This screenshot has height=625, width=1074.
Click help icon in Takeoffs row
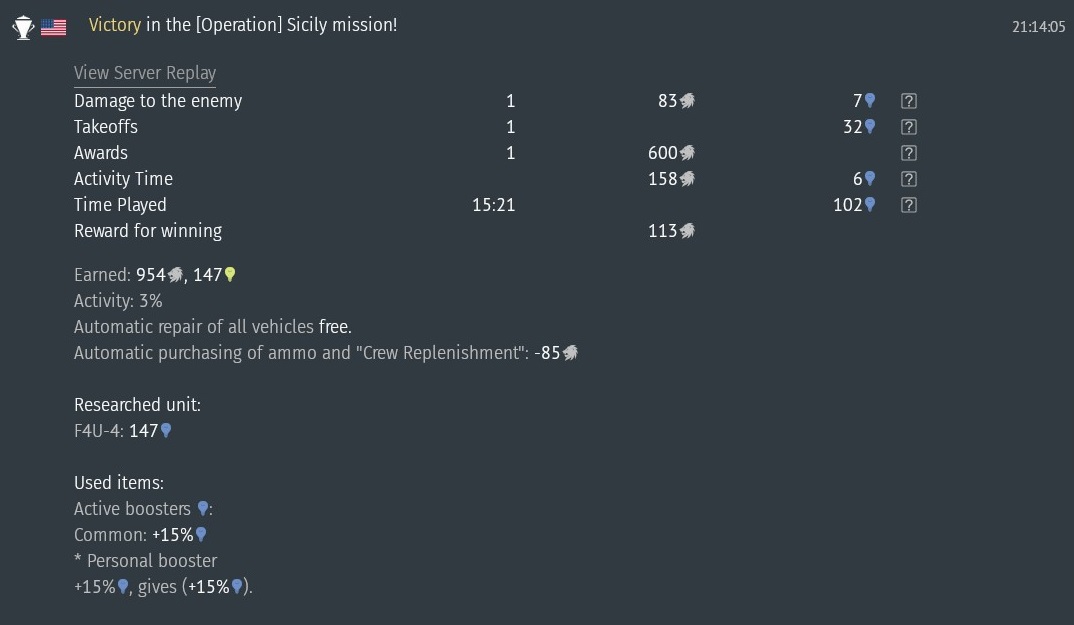point(908,127)
